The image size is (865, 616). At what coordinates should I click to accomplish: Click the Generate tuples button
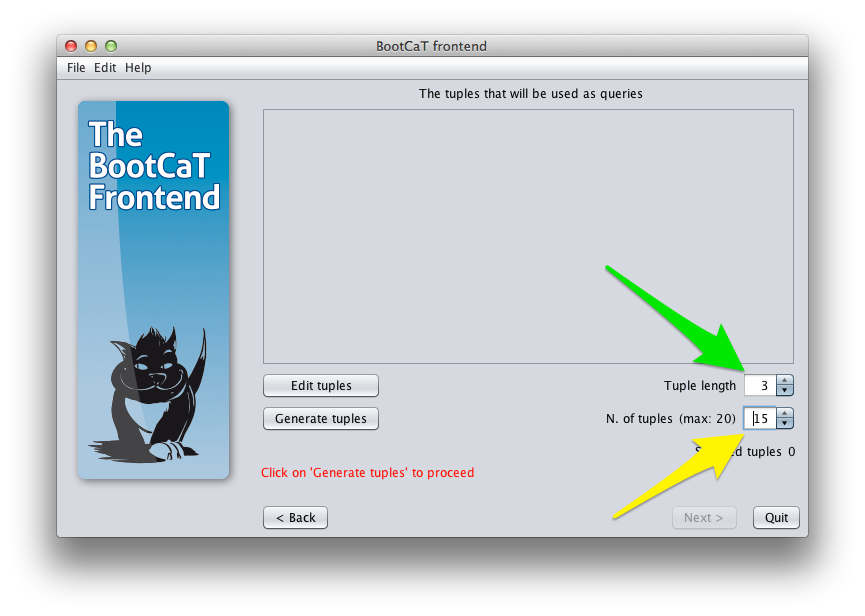(x=321, y=419)
